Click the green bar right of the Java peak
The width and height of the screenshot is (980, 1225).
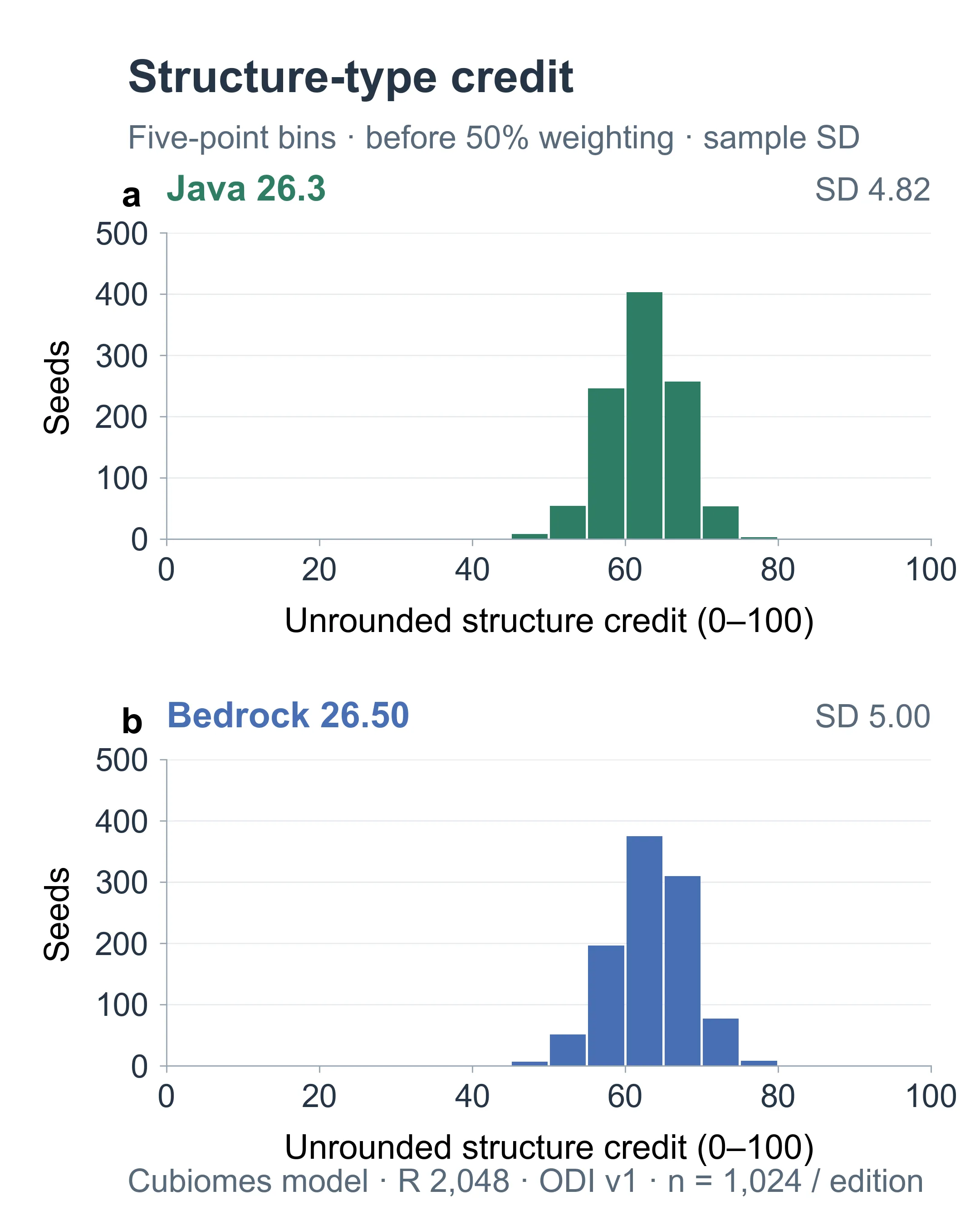tap(682, 460)
